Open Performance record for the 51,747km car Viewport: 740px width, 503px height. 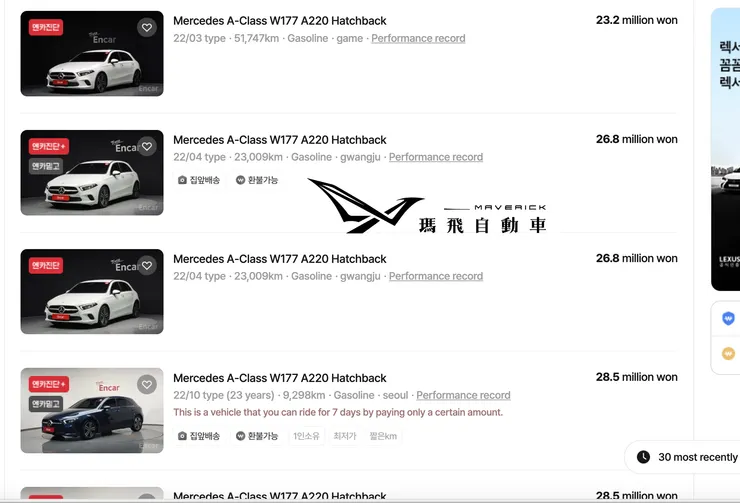coord(418,38)
